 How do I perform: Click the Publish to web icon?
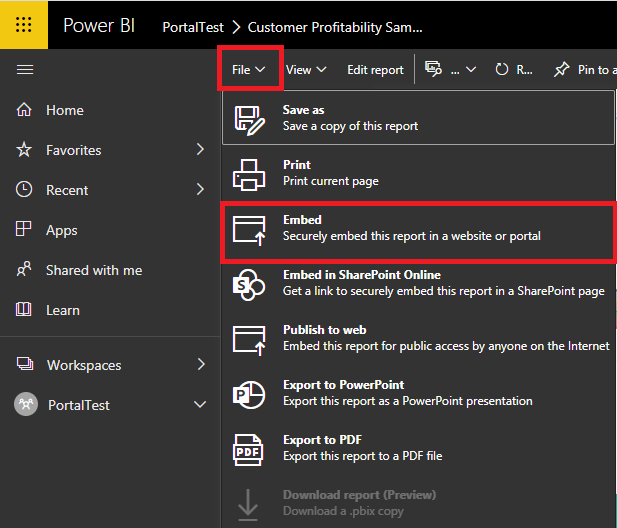[x=249, y=341]
